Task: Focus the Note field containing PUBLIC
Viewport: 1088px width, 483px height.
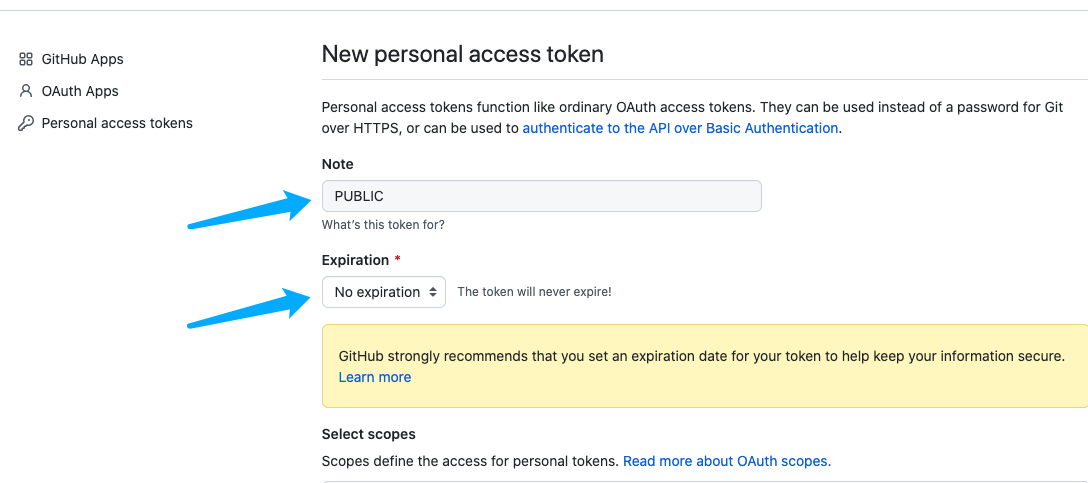Action: [542, 196]
